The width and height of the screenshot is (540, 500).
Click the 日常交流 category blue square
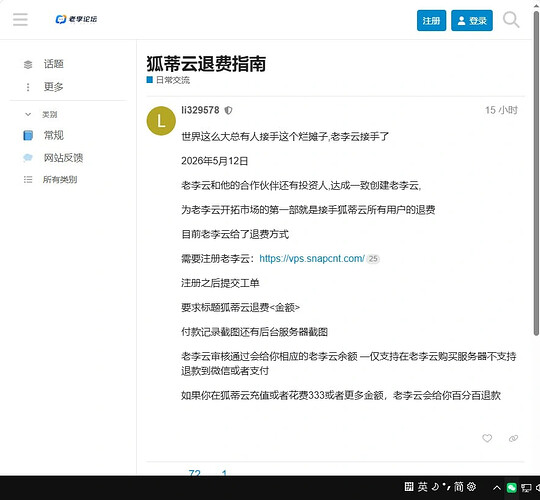(x=149, y=80)
